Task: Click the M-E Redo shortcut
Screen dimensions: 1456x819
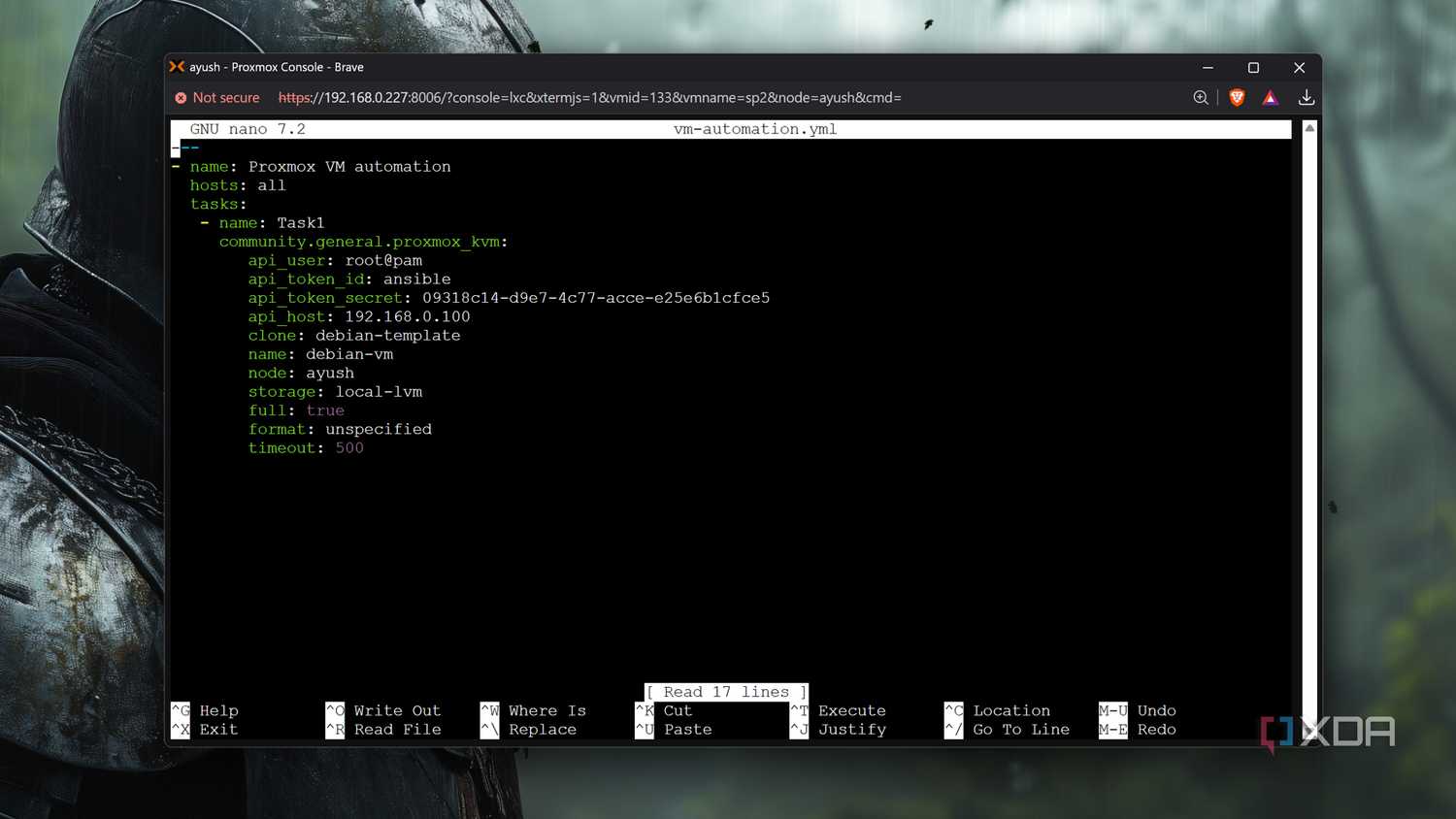Action: (1138, 730)
